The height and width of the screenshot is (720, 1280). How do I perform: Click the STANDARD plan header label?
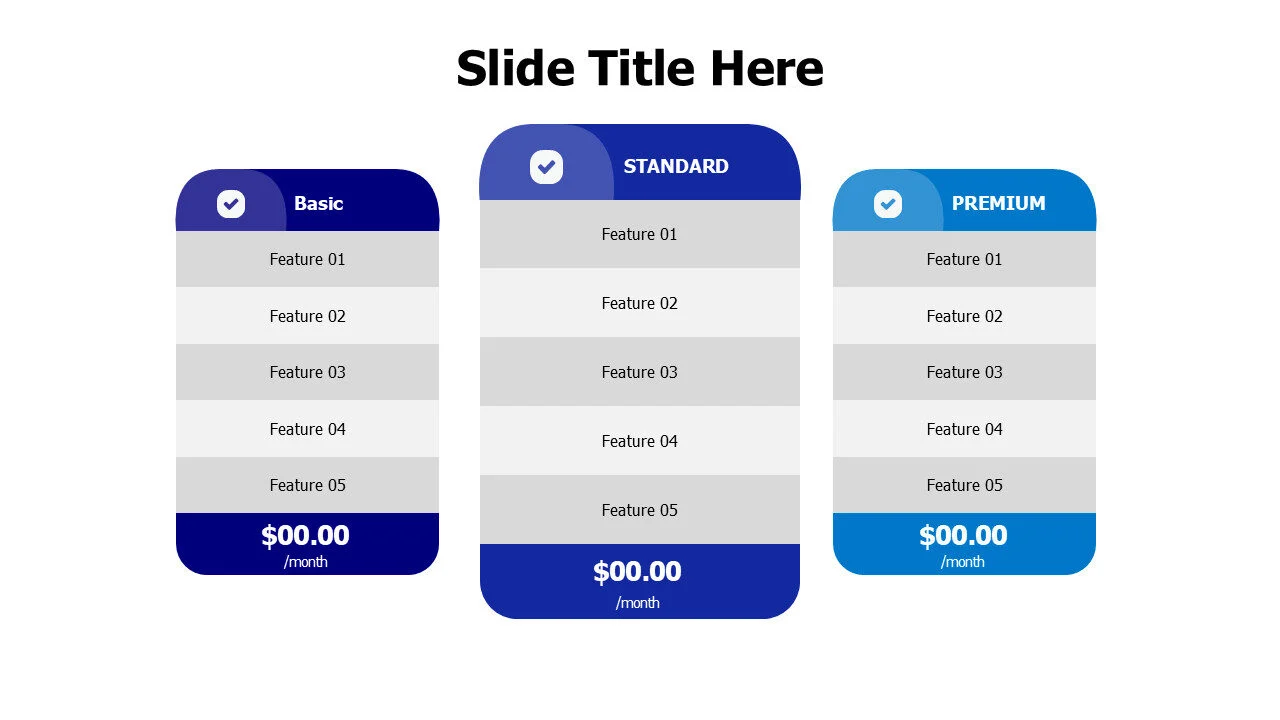pyautogui.click(x=676, y=166)
